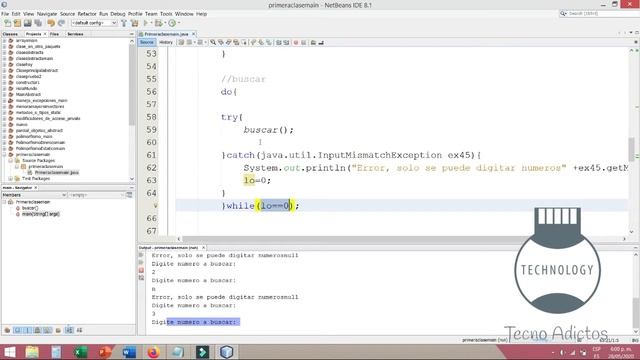Click the Debug Project icon
This screenshot has width=640, height=360.
click(x=158, y=23)
